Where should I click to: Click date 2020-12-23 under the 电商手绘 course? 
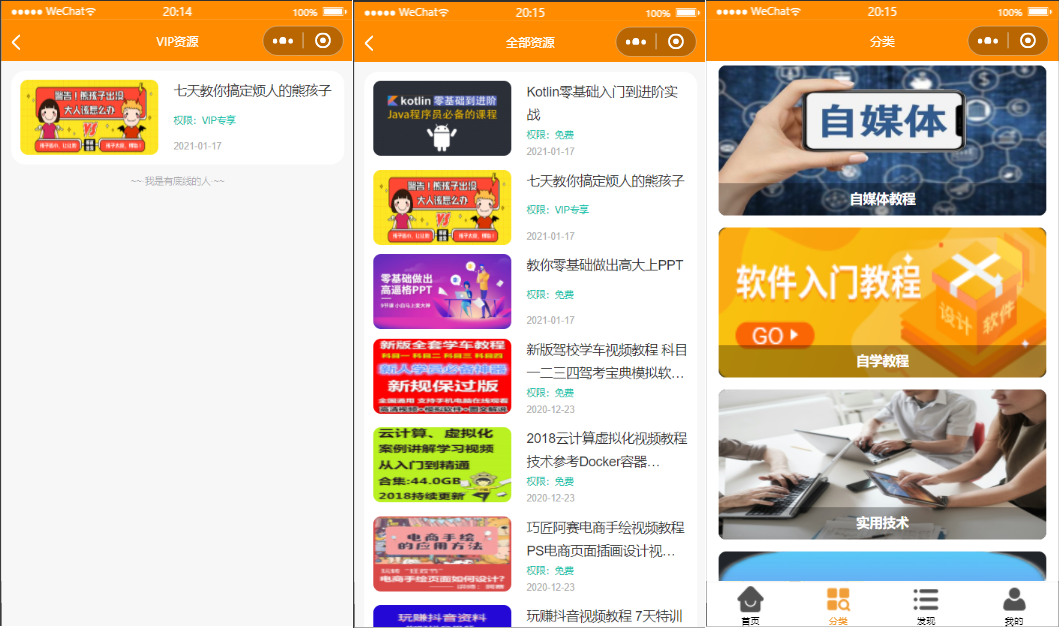[550, 587]
